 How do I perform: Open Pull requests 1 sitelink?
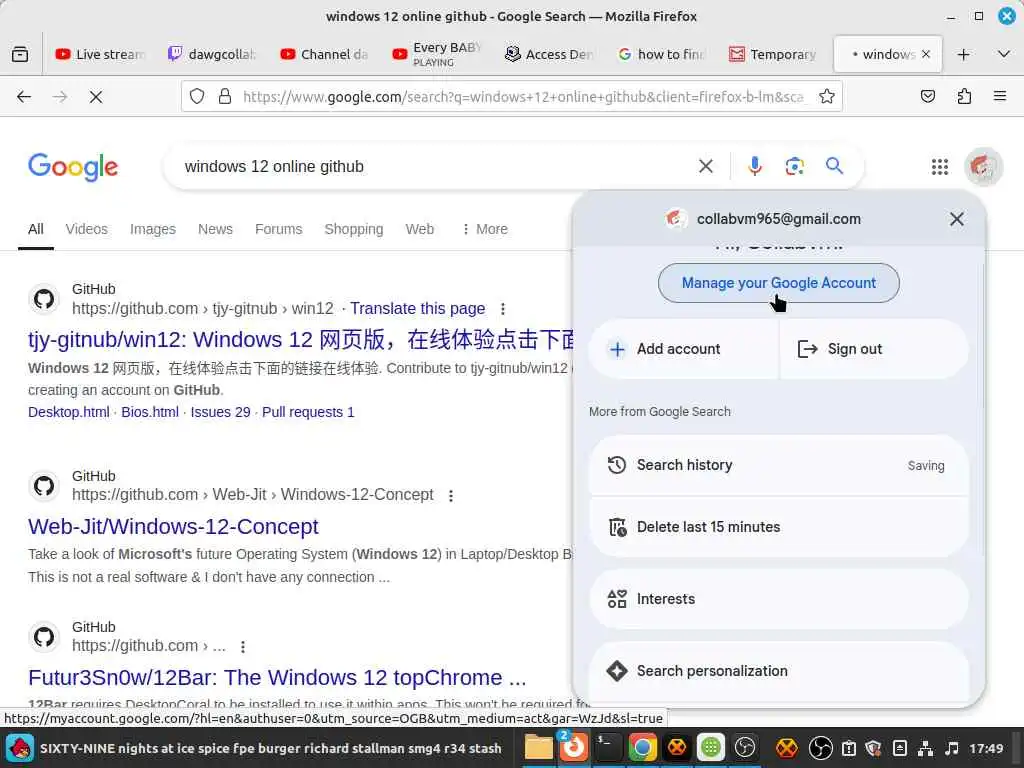pyautogui.click(x=308, y=412)
